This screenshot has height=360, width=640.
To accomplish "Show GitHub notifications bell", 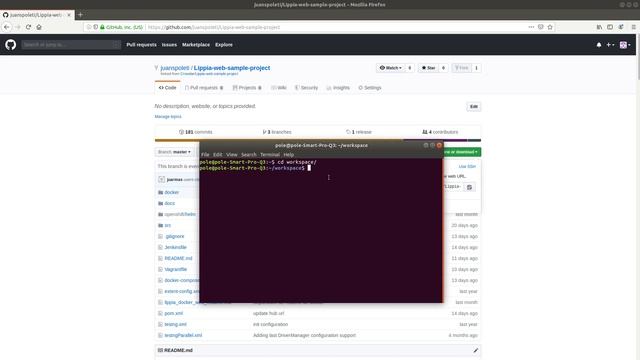I will tap(599, 45).
